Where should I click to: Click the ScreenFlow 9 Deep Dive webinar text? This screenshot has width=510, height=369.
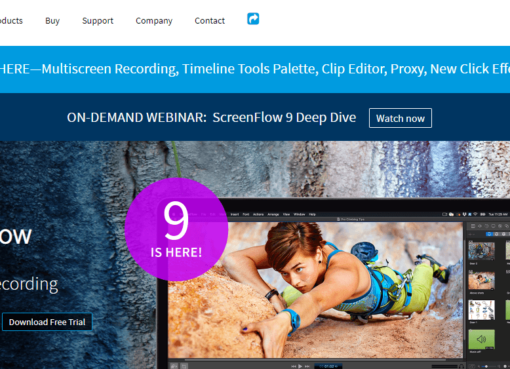(x=284, y=118)
